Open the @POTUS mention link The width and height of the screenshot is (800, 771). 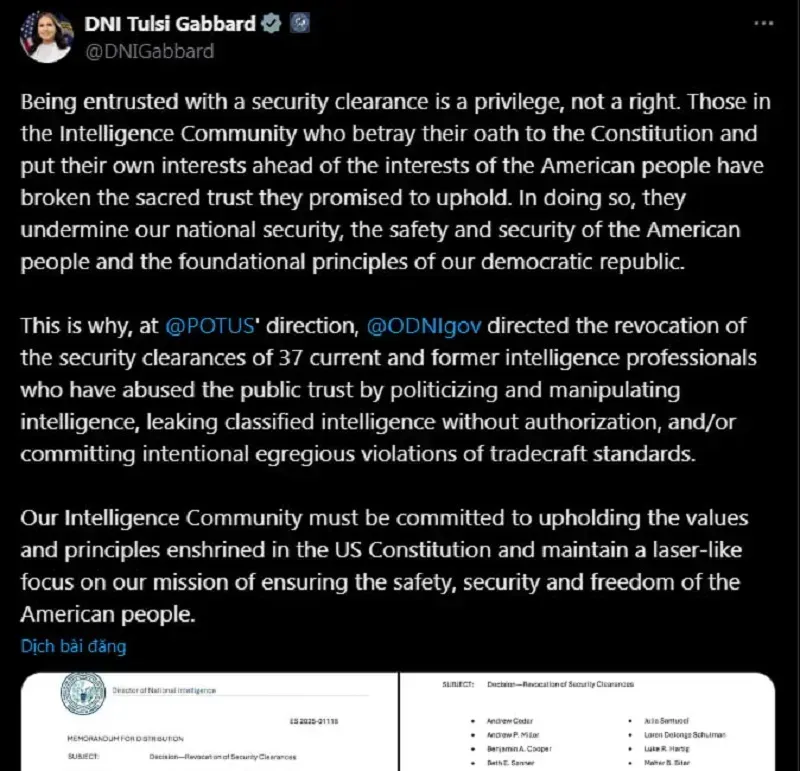click(210, 326)
